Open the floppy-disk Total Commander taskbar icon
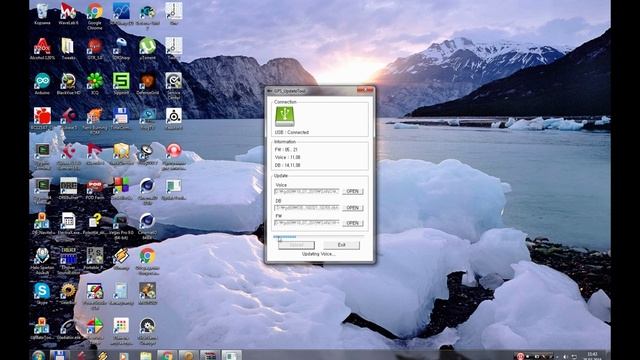This screenshot has height=360, width=640. (60, 355)
